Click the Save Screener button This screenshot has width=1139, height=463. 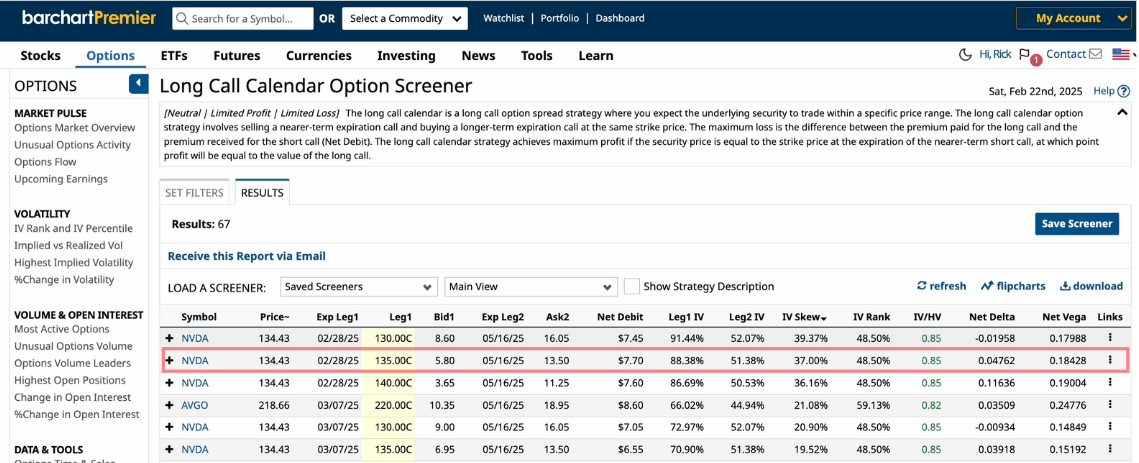pos(1076,224)
